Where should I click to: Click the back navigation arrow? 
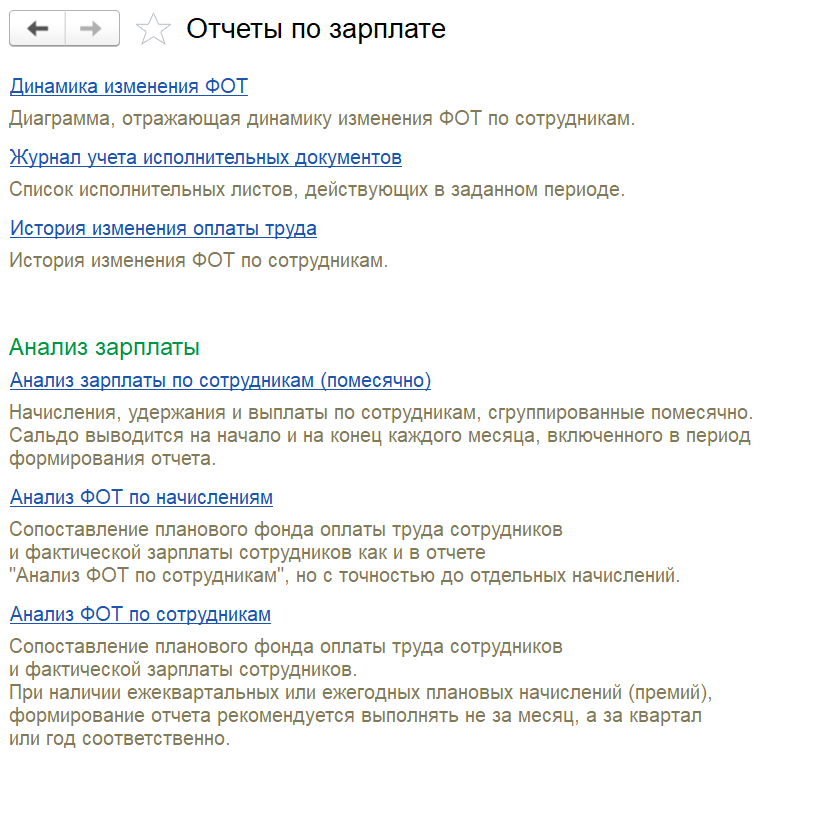coord(38,29)
